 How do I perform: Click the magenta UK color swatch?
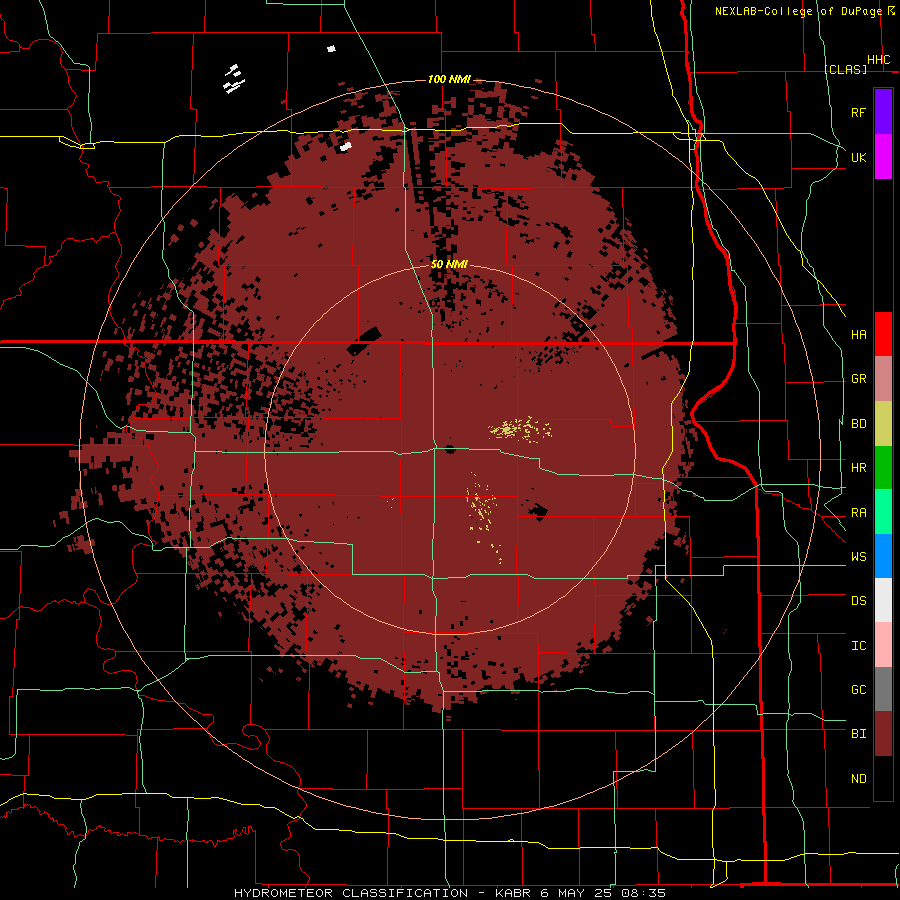883,157
